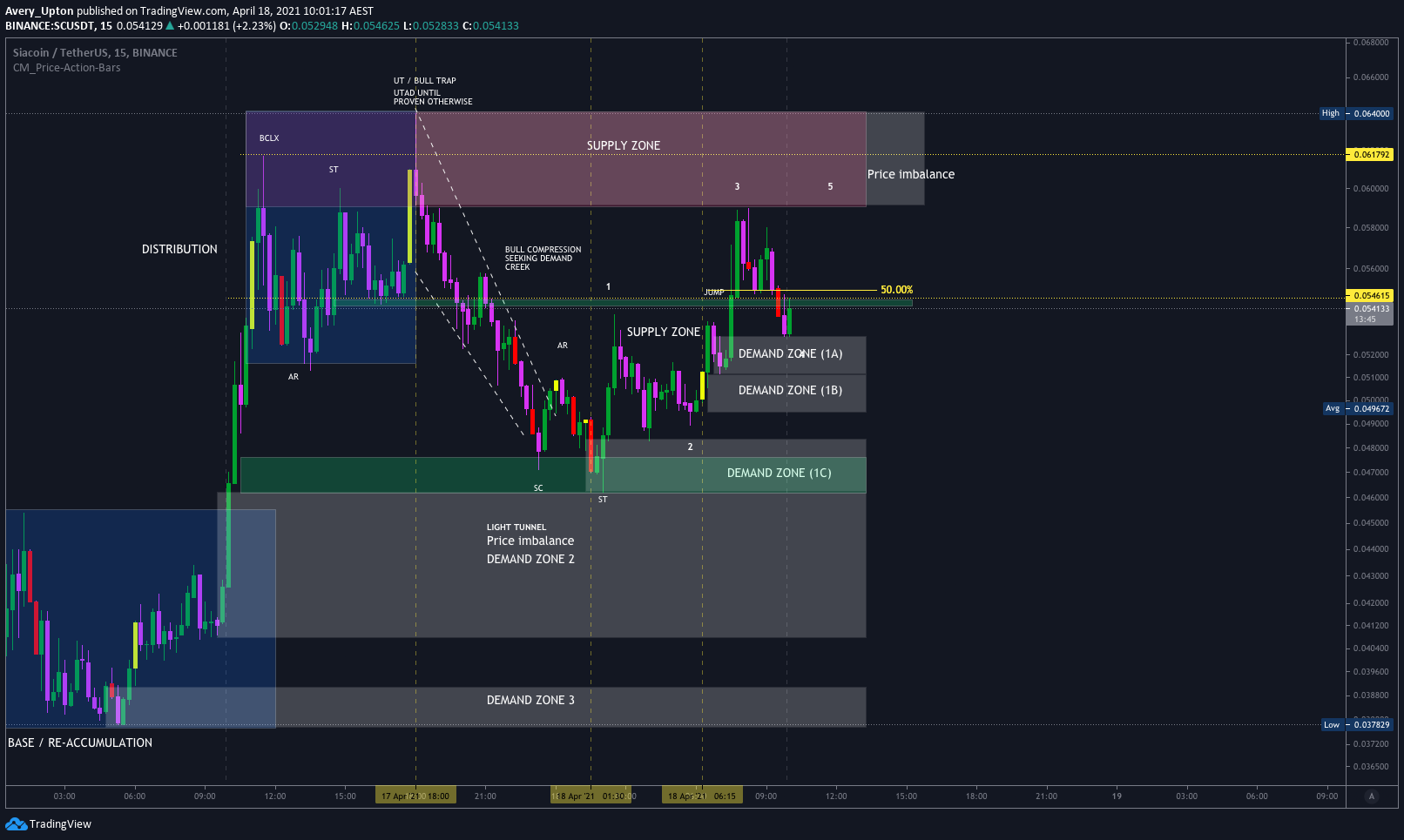Screen dimensions: 1404x840
Task: Click the DEMAND ZONE 2 label
Action: pyautogui.click(x=530, y=559)
